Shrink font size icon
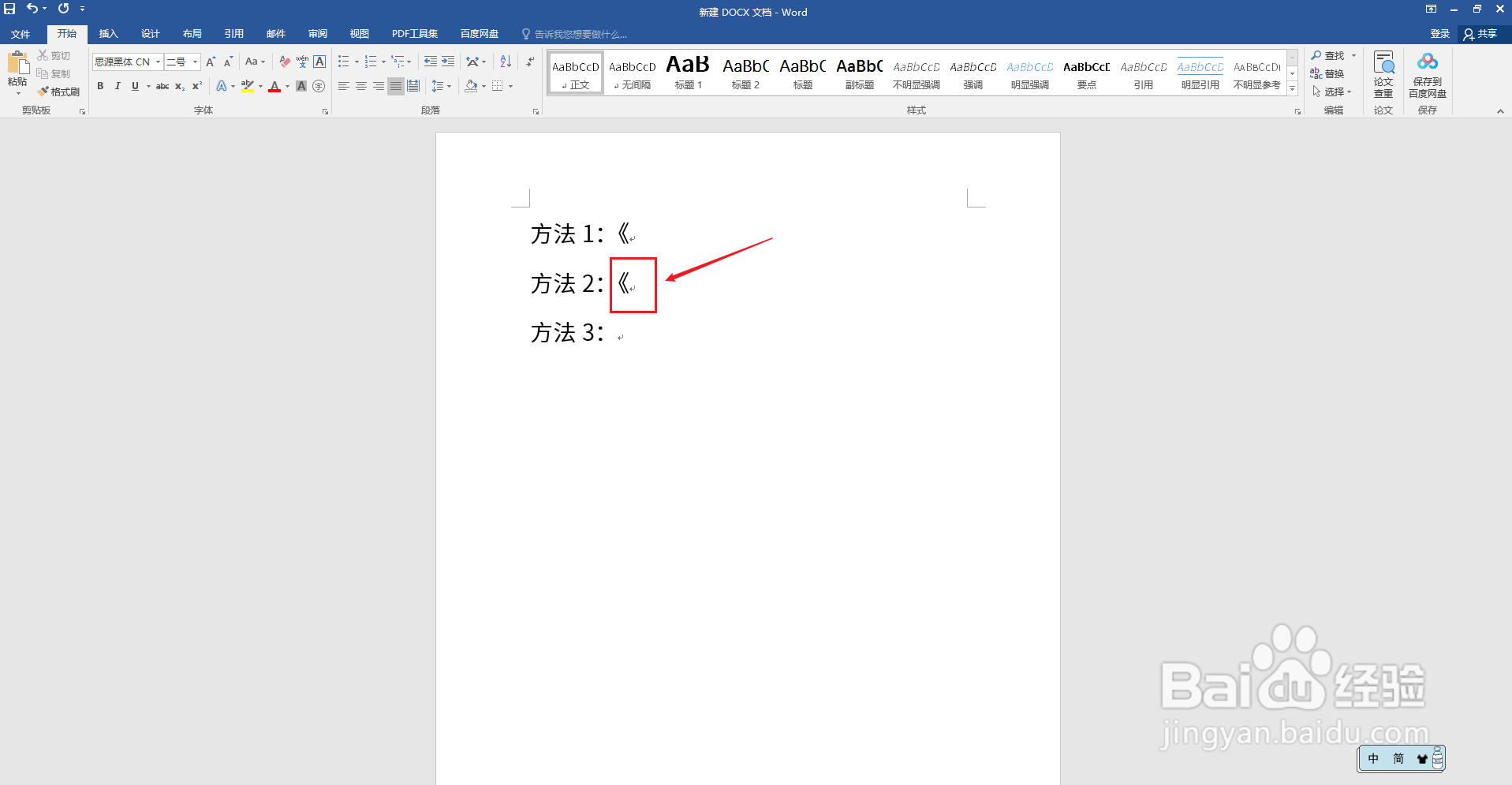This screenshot has width=1512, height=785. pyautogui.click(x=228, y=62)
